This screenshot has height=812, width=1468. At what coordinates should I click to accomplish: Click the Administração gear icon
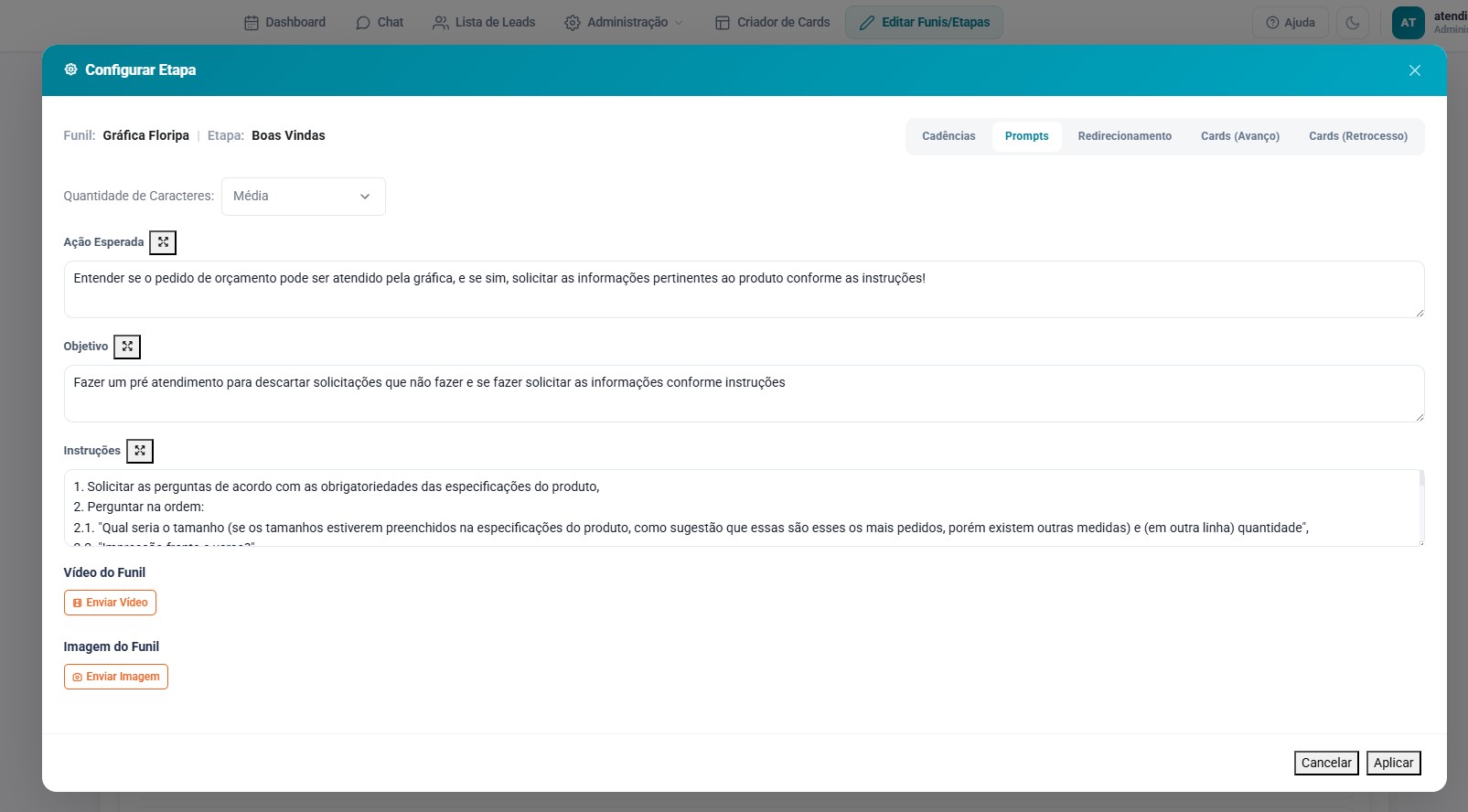click(x=573, y=23)
